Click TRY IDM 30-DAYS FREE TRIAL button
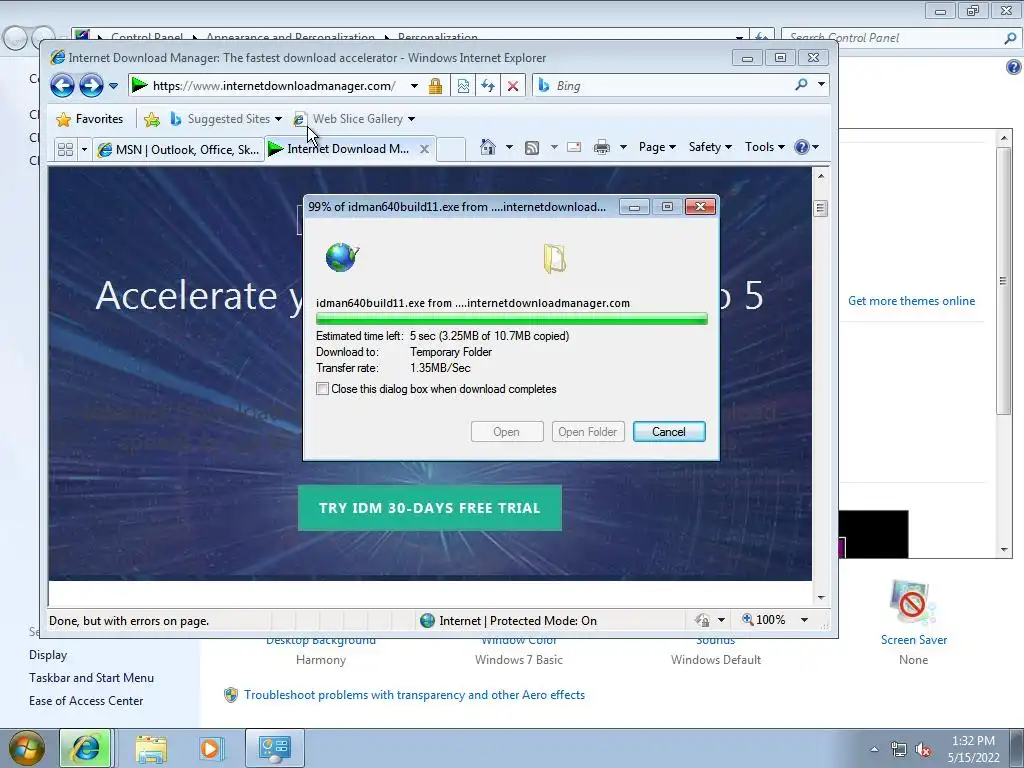 click(x=430, y=508)
